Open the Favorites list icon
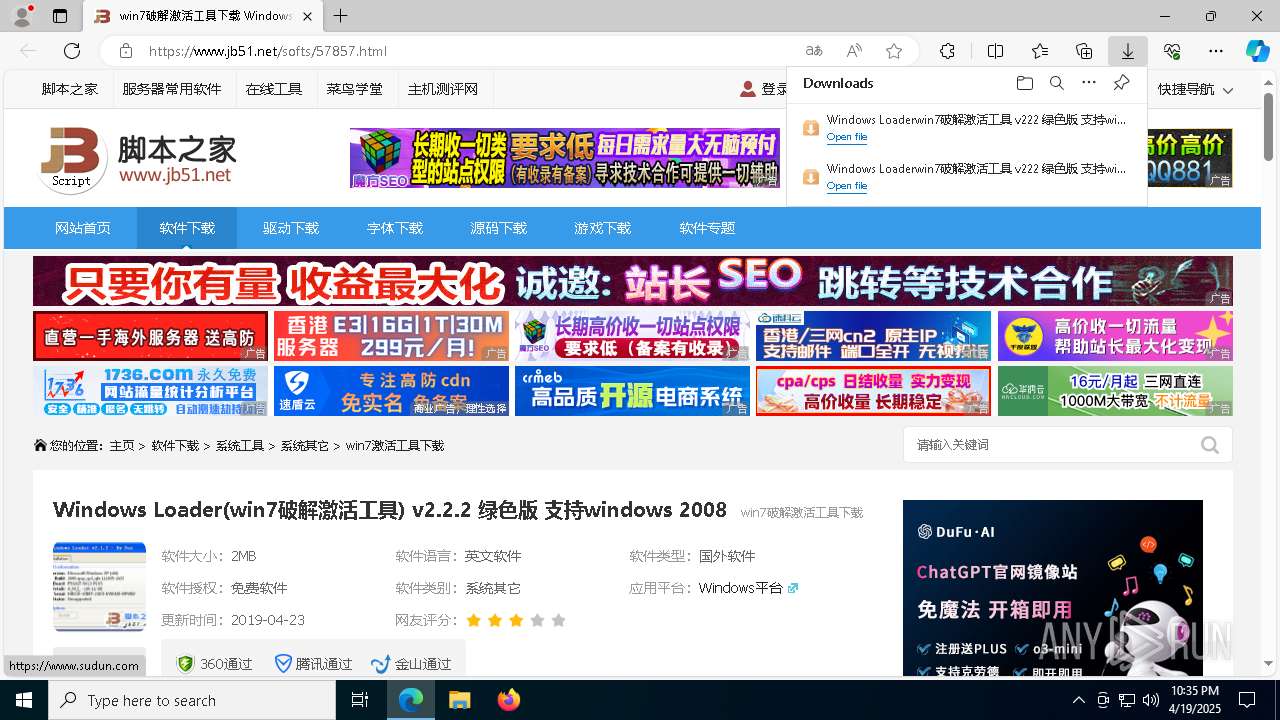Image resolution: width=1280 pixels, height=720 pixels. tap(1040, 51)
